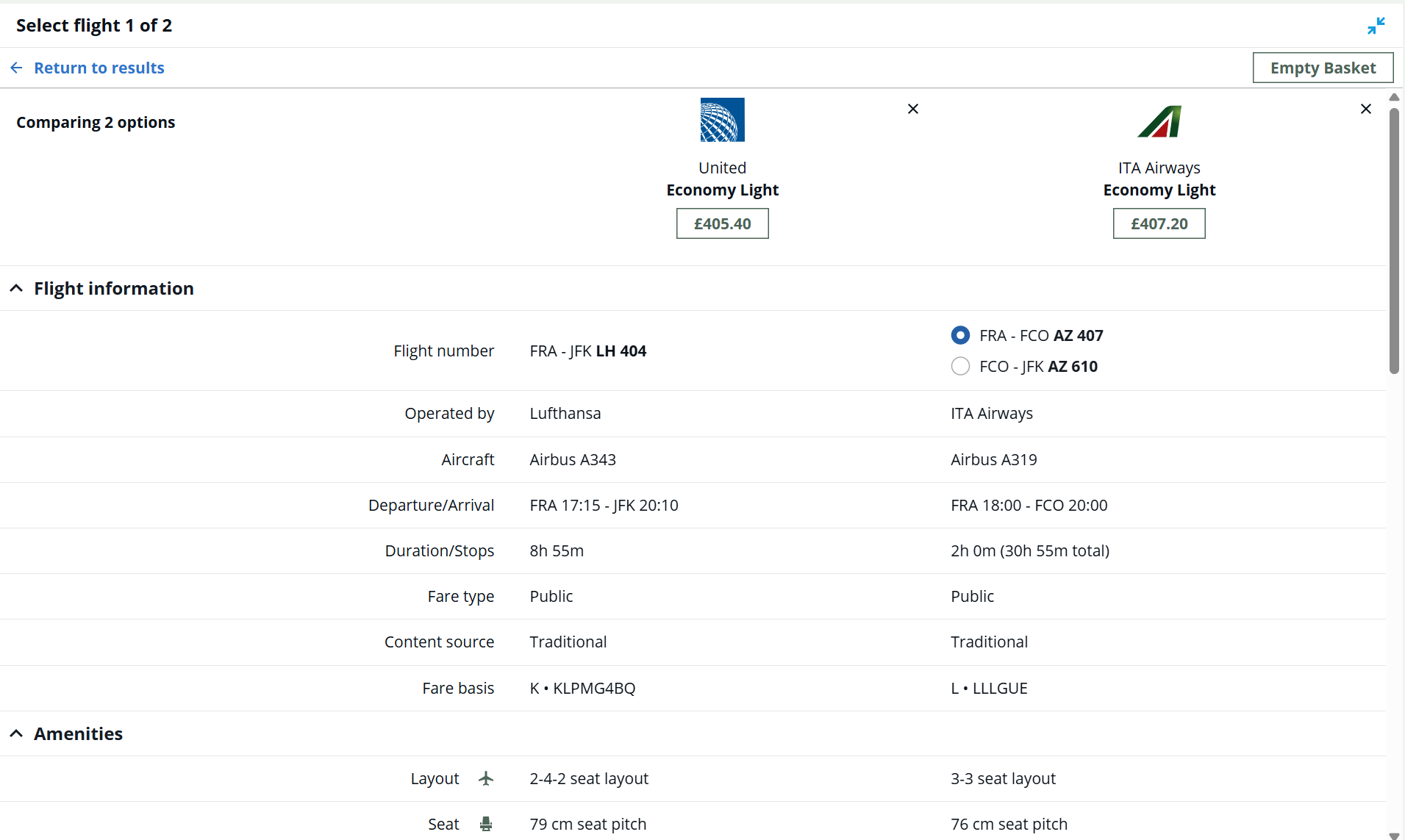Click the Content source row label
Screen dimensions: 1405x840
tap(439, 642)
